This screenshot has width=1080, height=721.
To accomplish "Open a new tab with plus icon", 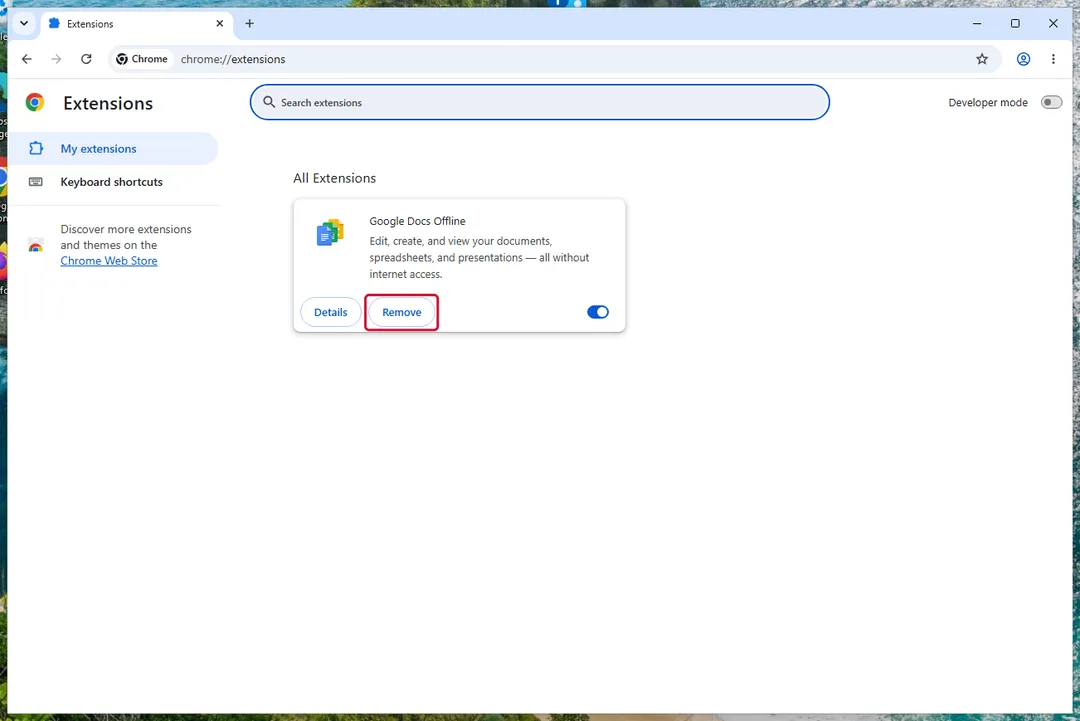I will click(x=249, y=23).
